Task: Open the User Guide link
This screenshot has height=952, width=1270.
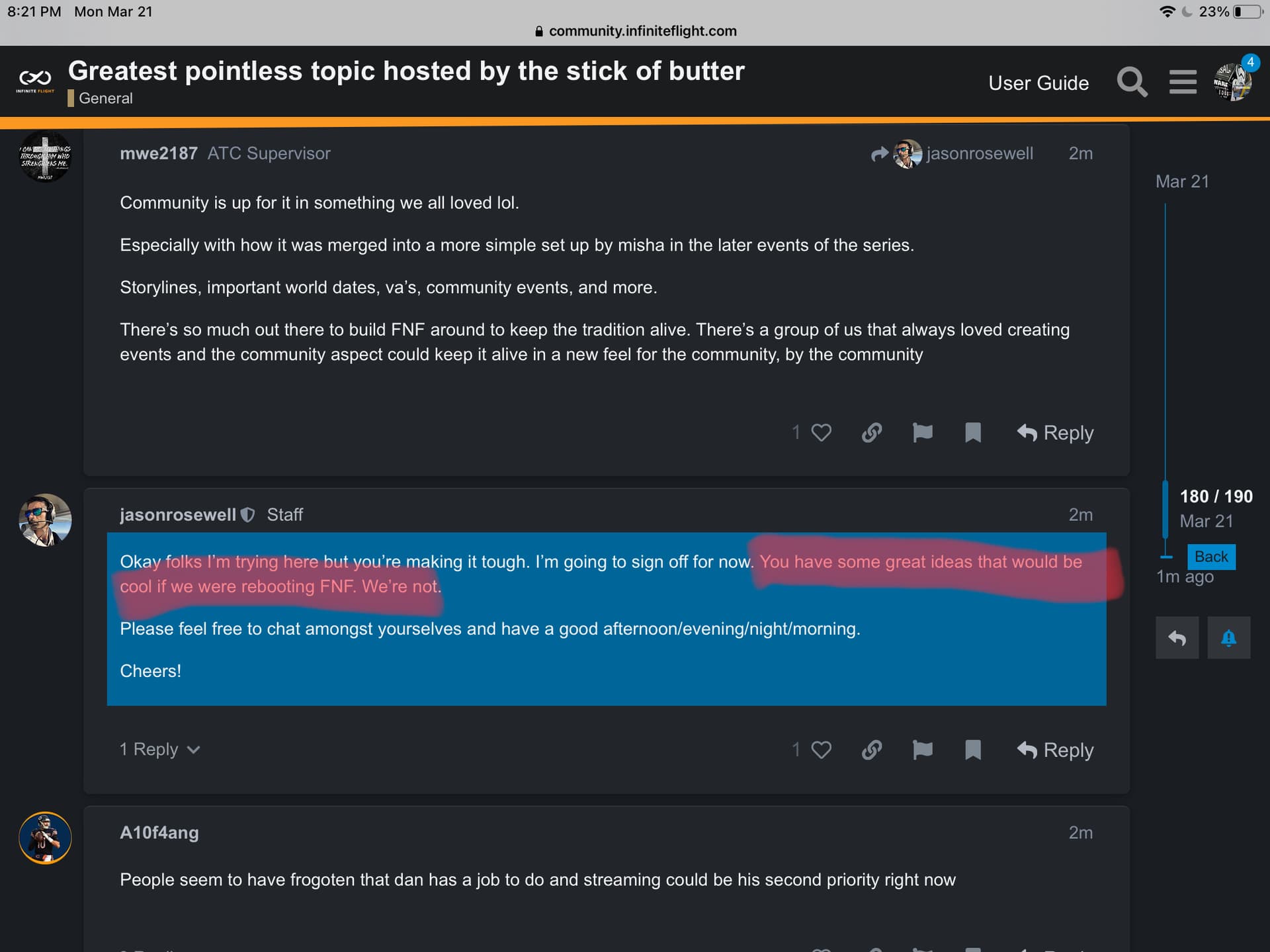Action: (x=1038, y=83)
